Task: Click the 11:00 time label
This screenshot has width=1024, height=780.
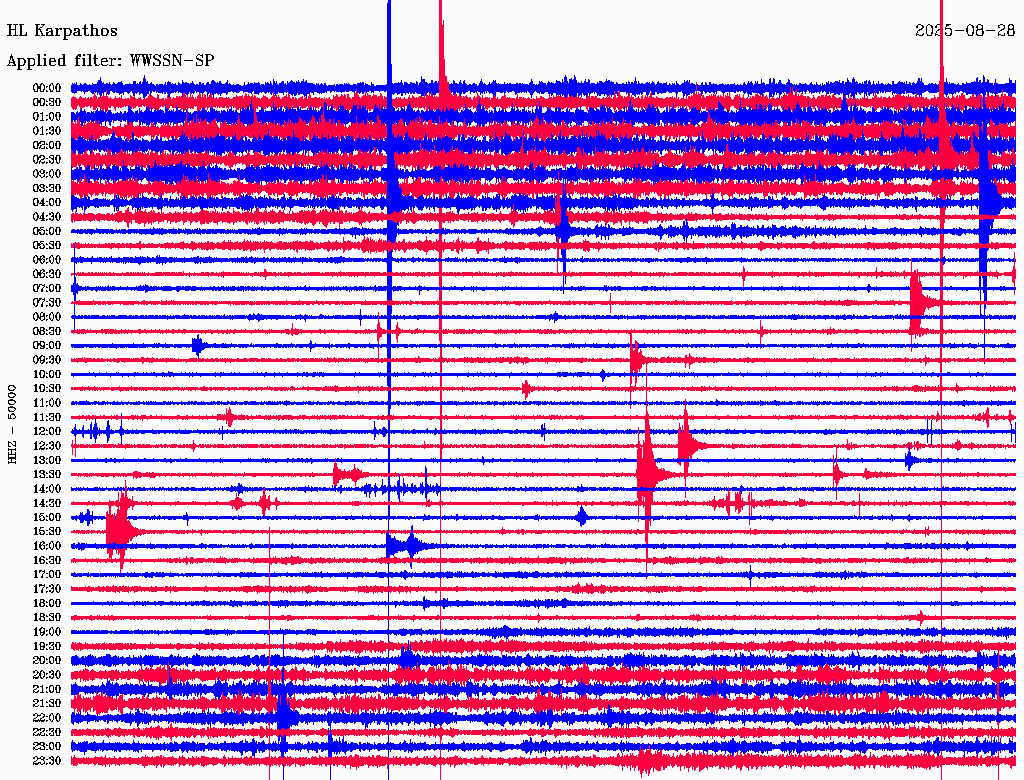Action: coord(47,403)
